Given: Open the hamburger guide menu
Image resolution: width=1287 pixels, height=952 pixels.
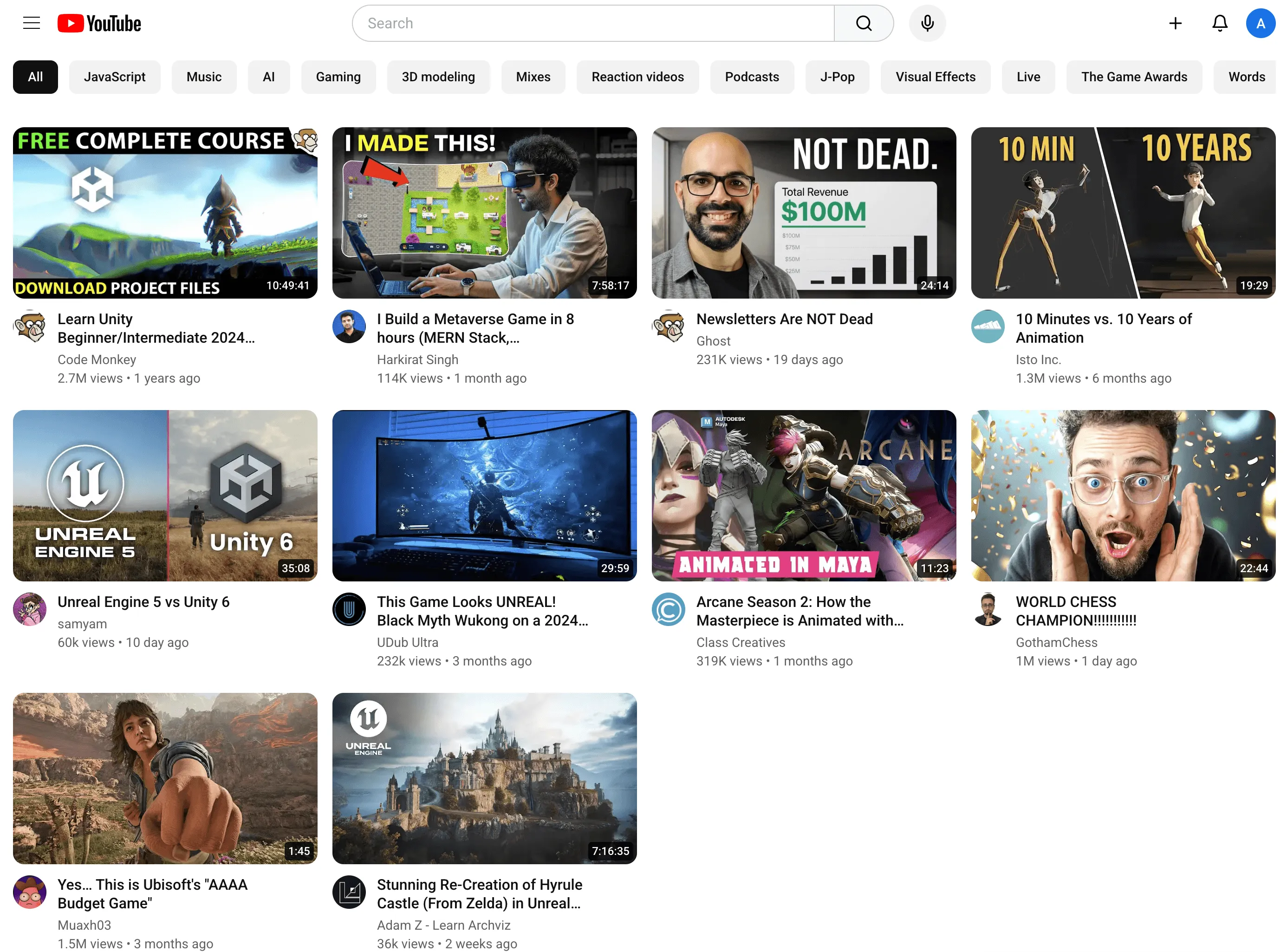Looking at the screenshot, I should pyautogui.click(x=31, y=23).
